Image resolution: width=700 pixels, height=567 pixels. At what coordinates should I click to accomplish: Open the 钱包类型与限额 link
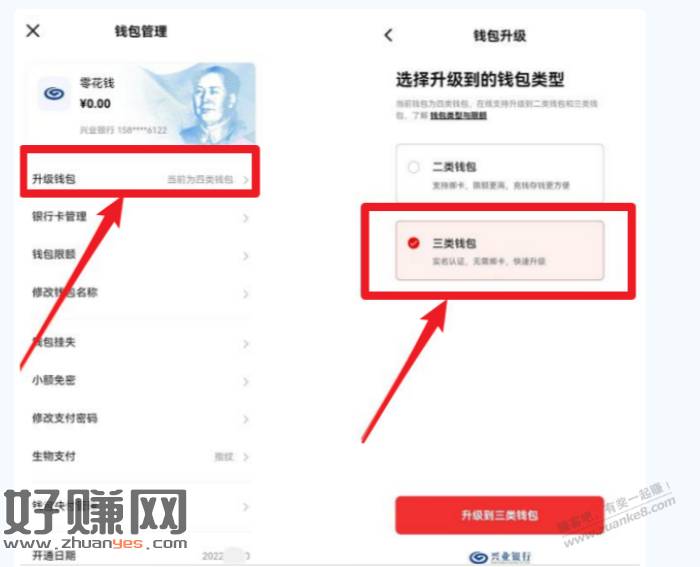(x=458, y=116)
